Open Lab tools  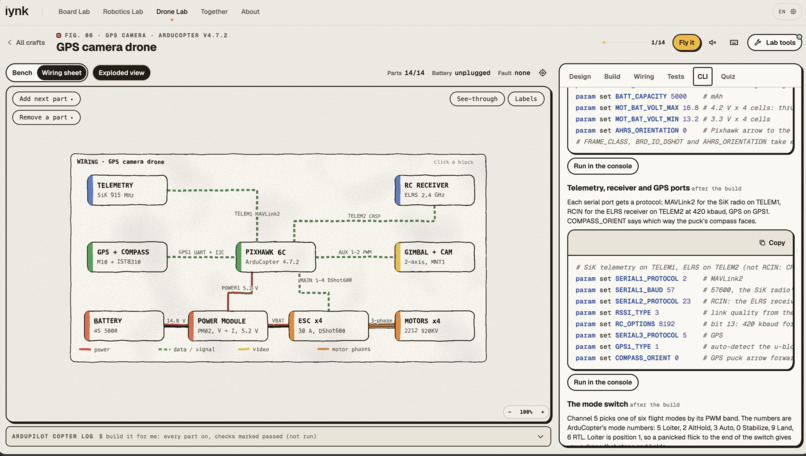[775, 43]
